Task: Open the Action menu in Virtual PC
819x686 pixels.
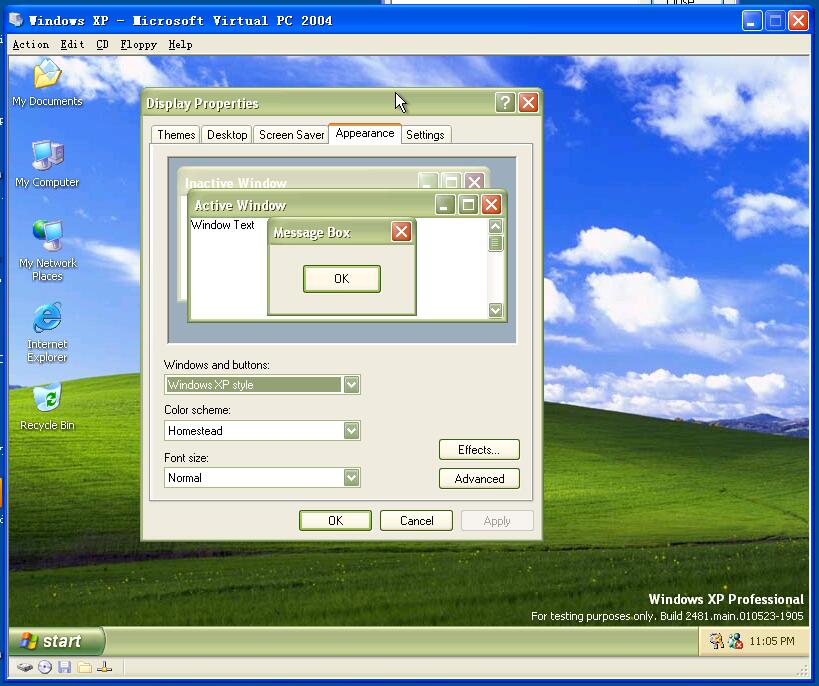Action: click(31, 44)
